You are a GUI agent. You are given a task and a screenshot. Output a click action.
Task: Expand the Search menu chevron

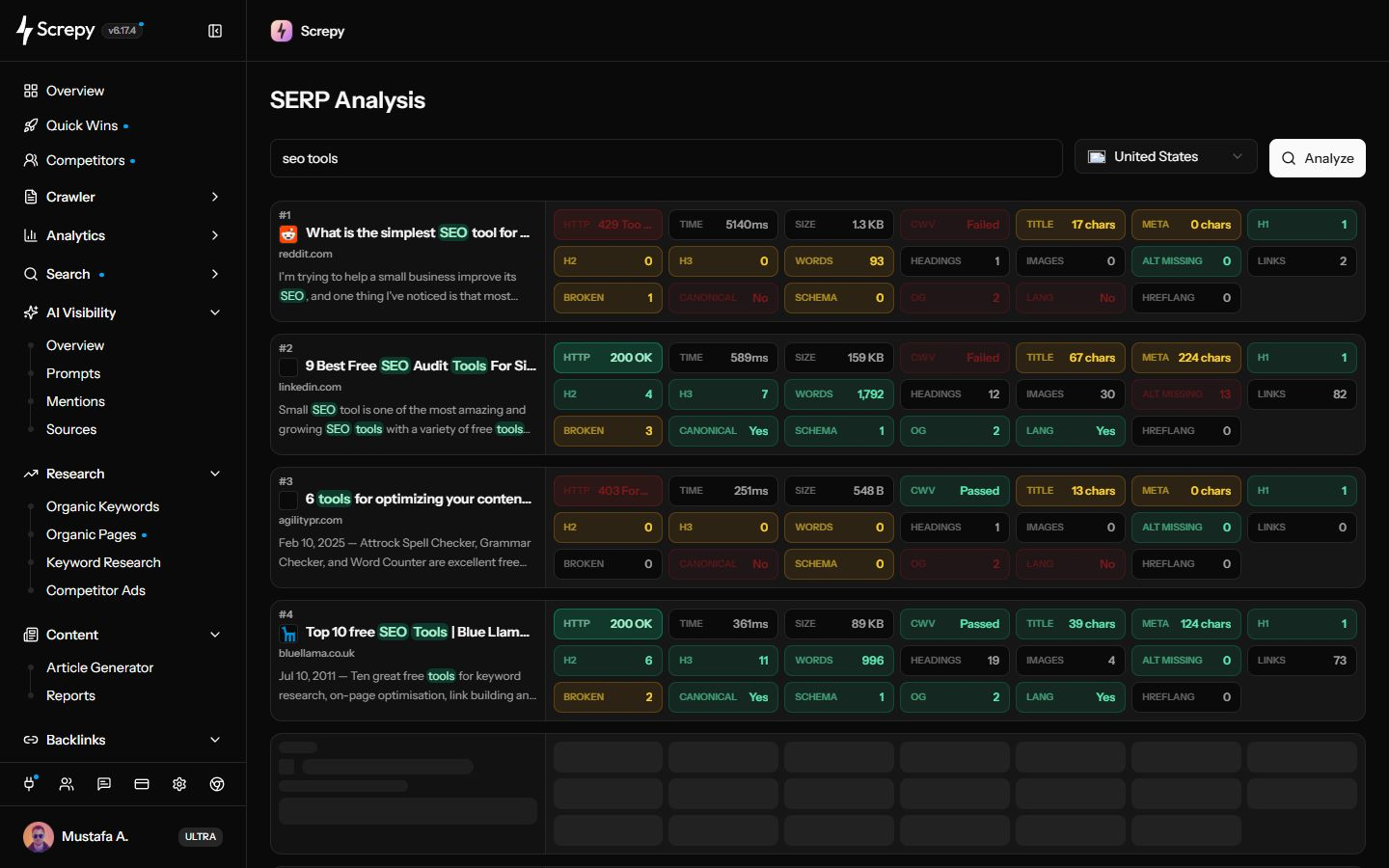point(215,274)
